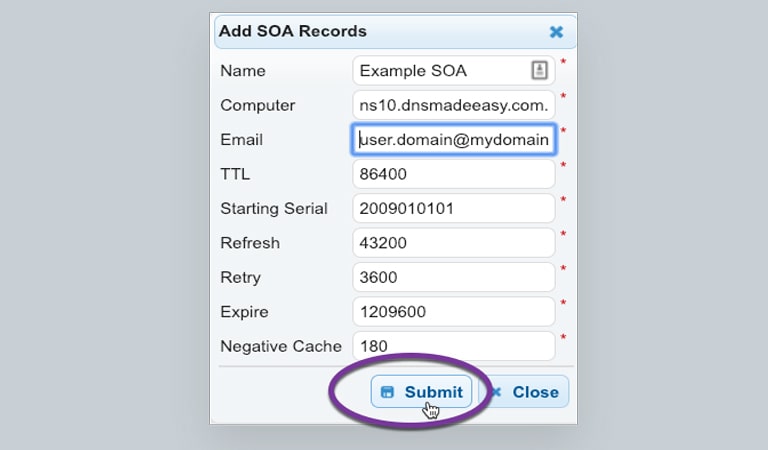Click the Negative Cache label text

coord(281,346)
